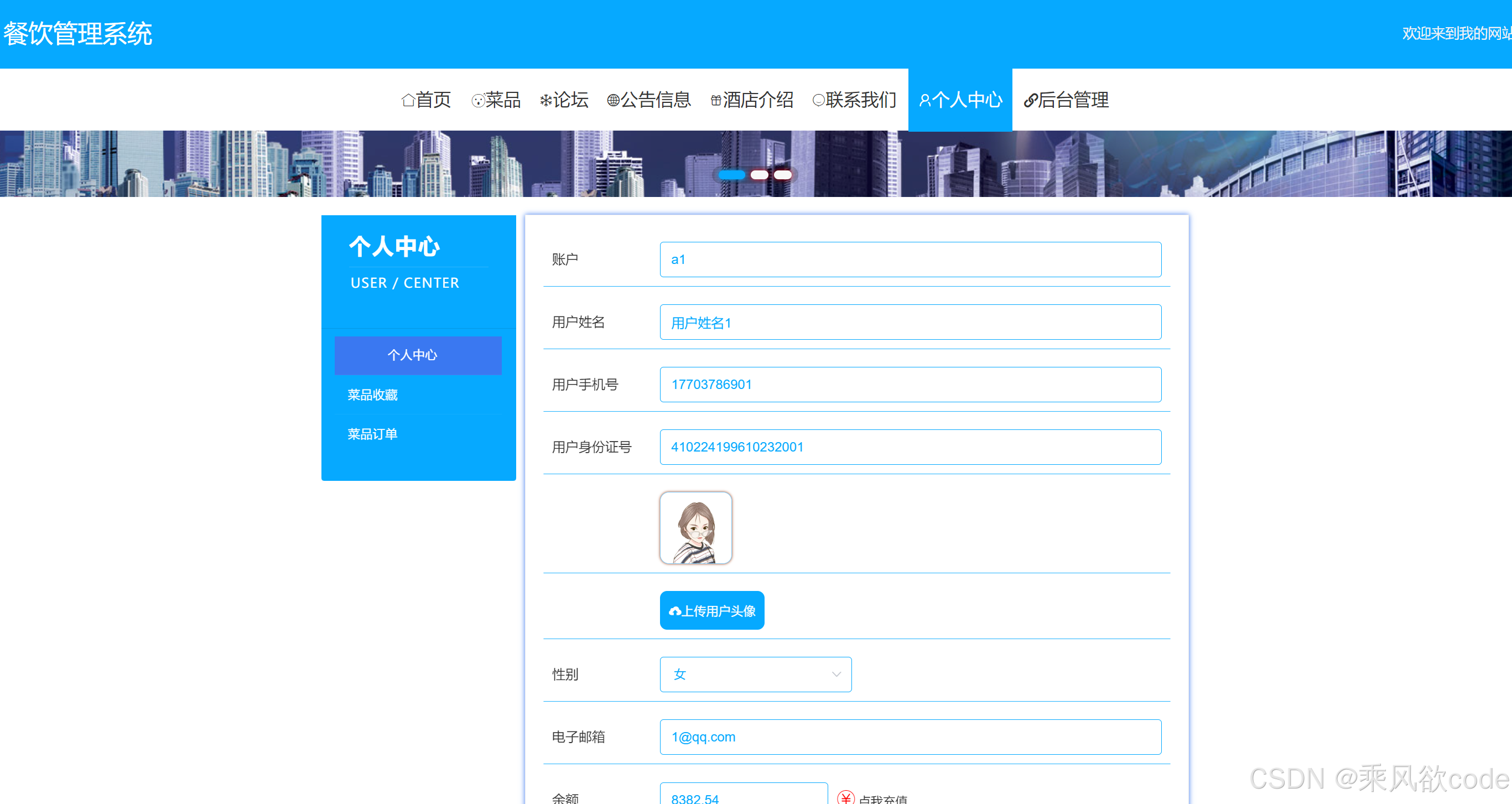Select 个人中心 sidebar item
The height and width of the screenshot is (804, 1512).
pos(417,355)
